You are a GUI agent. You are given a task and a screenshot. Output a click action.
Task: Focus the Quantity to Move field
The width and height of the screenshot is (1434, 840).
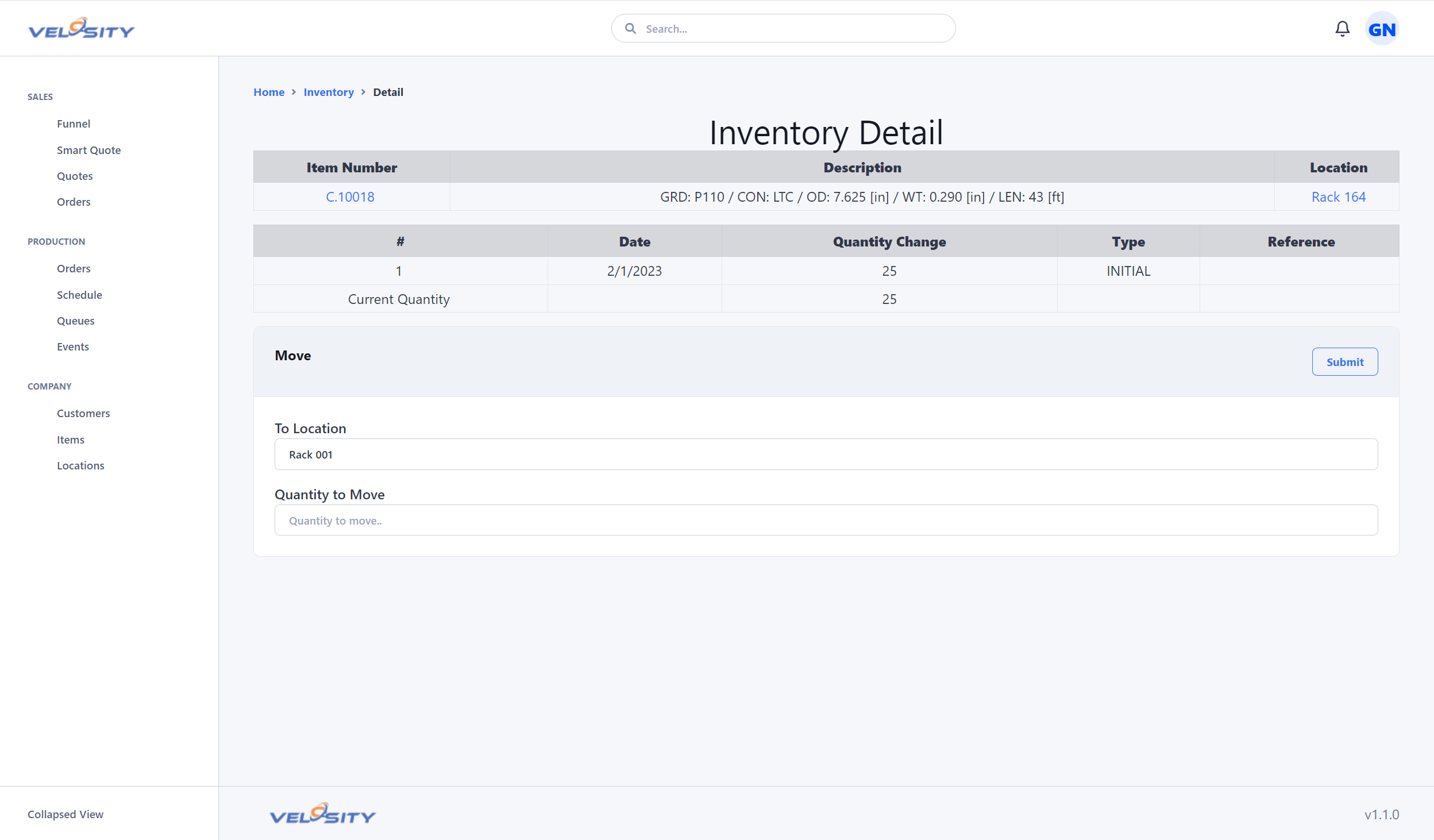pos(826,520)
